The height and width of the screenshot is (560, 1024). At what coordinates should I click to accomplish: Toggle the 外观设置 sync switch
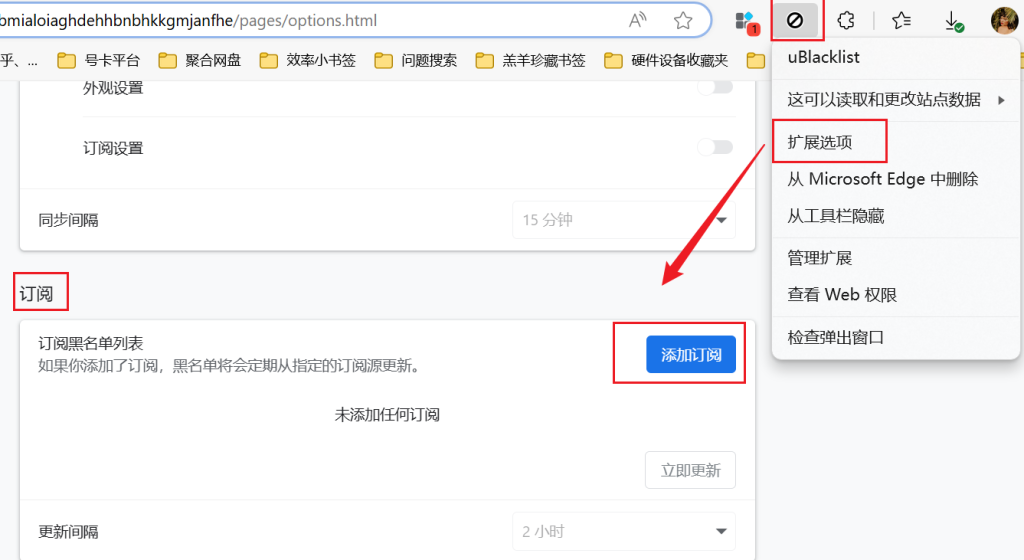coord(715,87)
